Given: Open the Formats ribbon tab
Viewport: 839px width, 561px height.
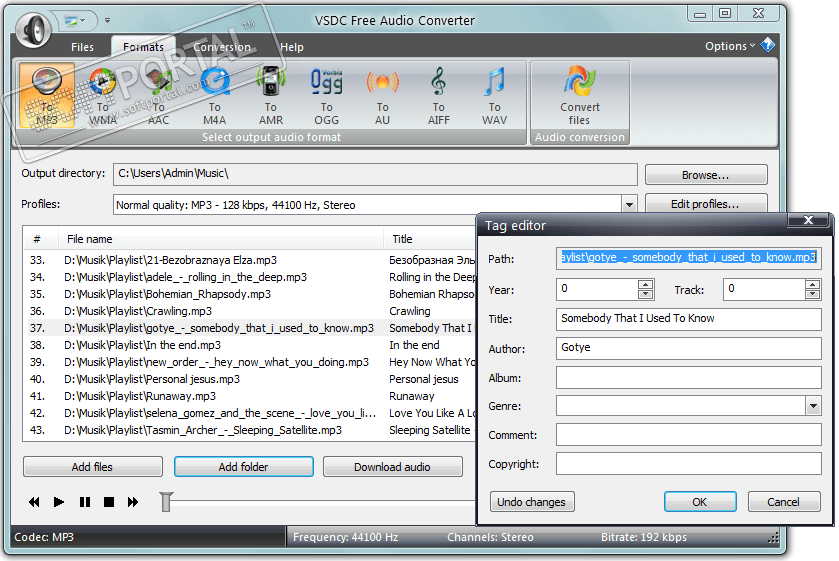Looking at the screenshot, I should pos(143,47).
